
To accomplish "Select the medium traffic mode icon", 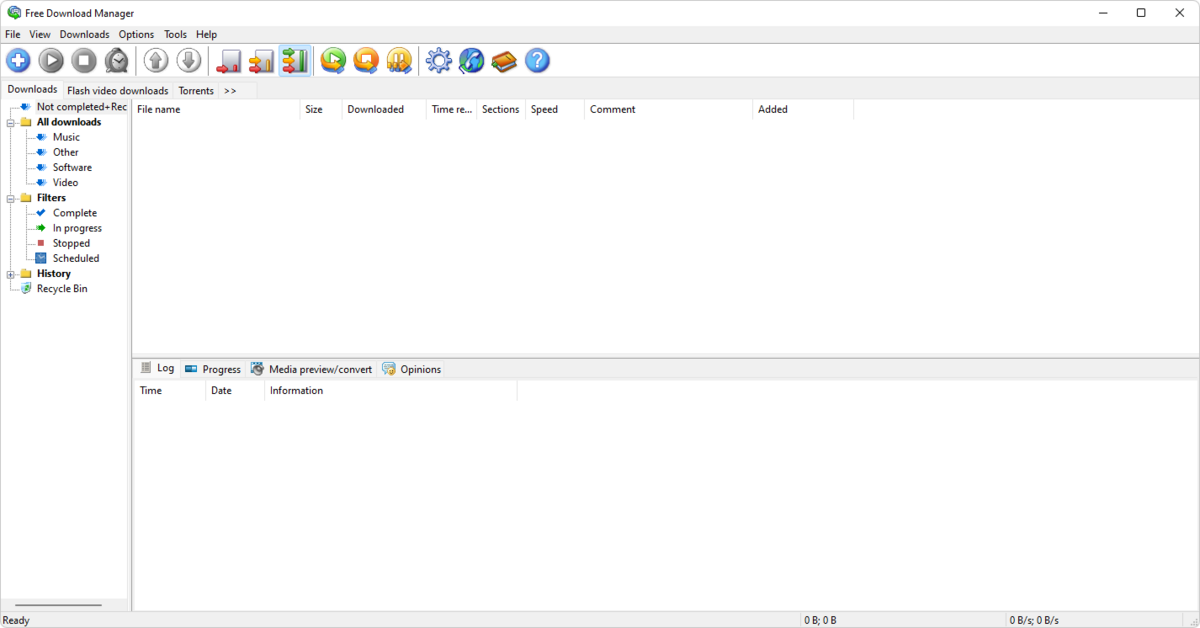I will (x=261, y=61).
